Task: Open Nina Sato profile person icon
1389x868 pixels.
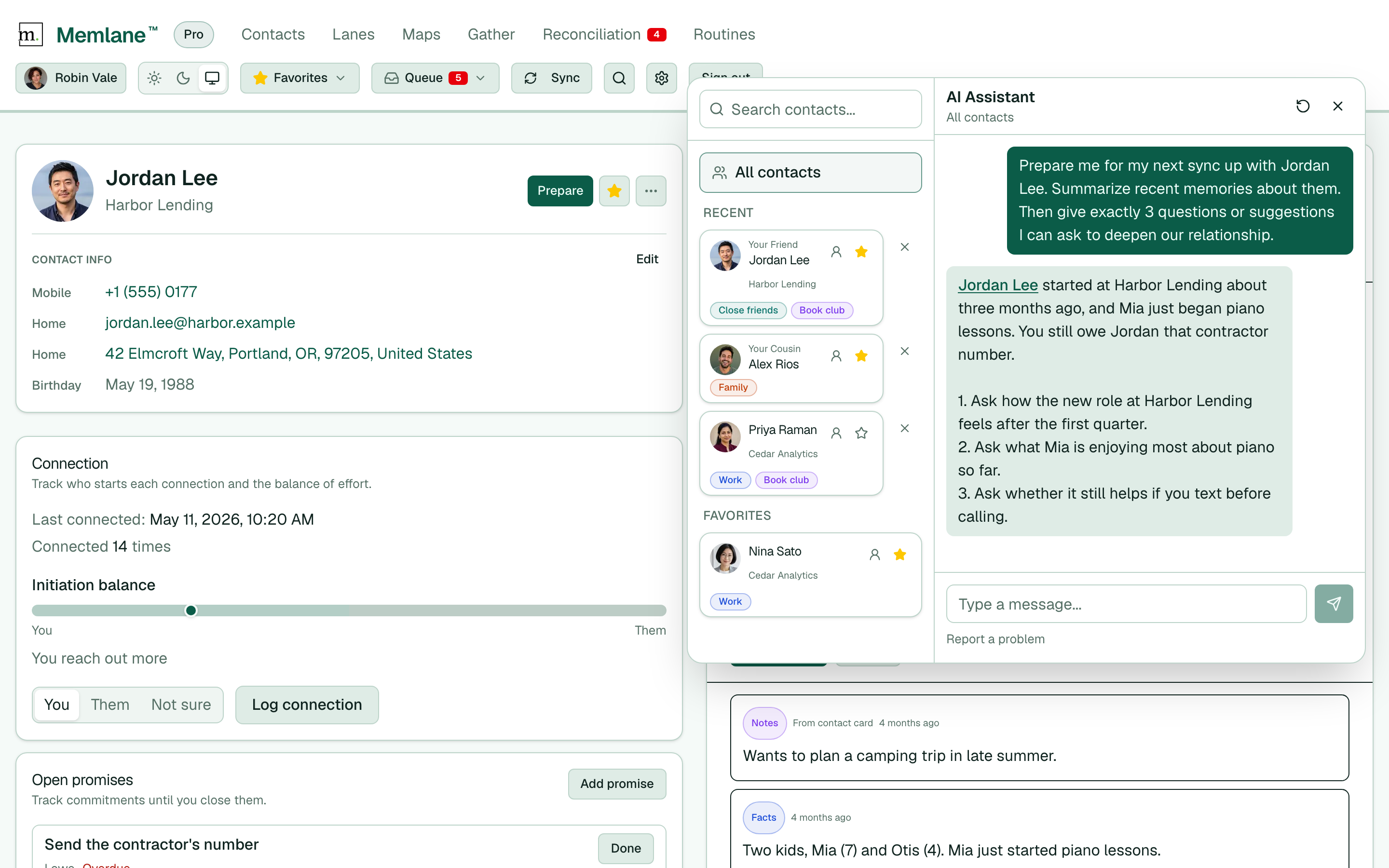Action: [874, 555]
